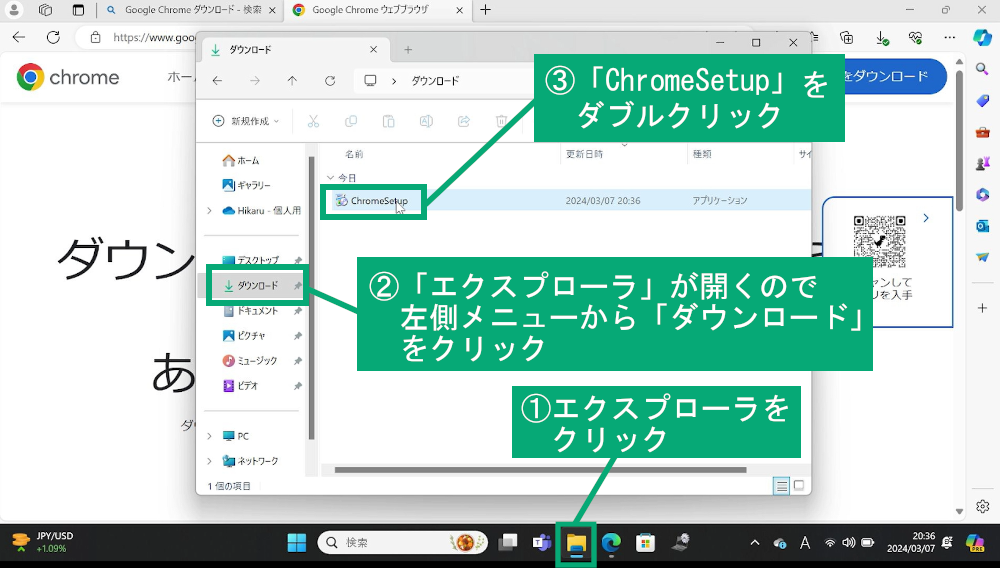
Task: Select Music (ミュージック) in Explorer sidebar
Action: pos(249,361)
